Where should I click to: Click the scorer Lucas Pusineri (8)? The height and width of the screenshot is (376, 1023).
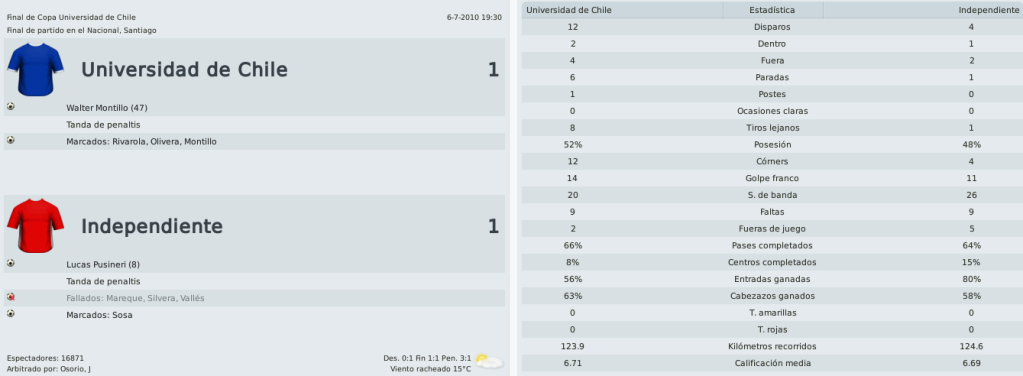pyautogui.click(x=103, y=264)
